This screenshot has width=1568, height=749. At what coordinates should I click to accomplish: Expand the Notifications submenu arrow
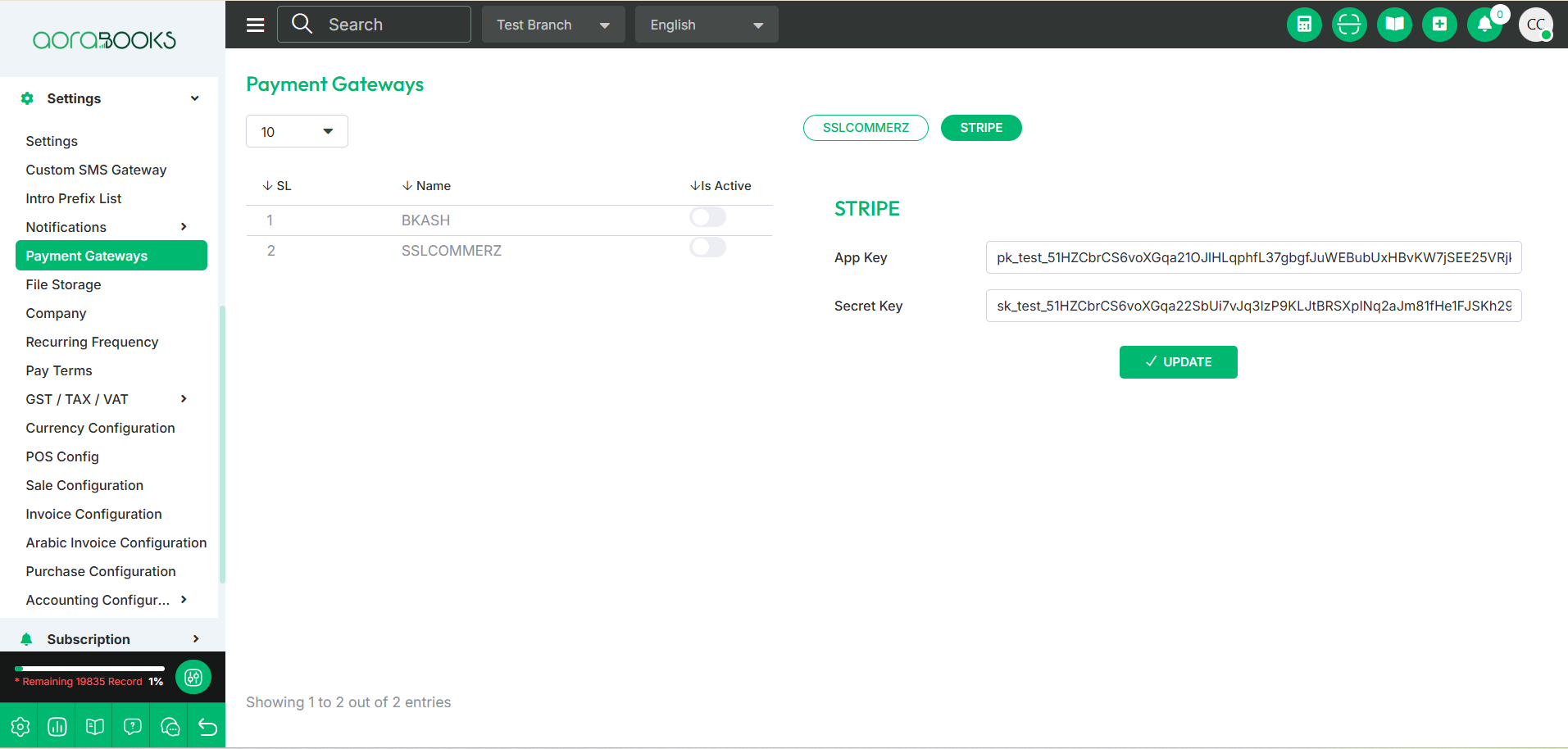[184, 227]
